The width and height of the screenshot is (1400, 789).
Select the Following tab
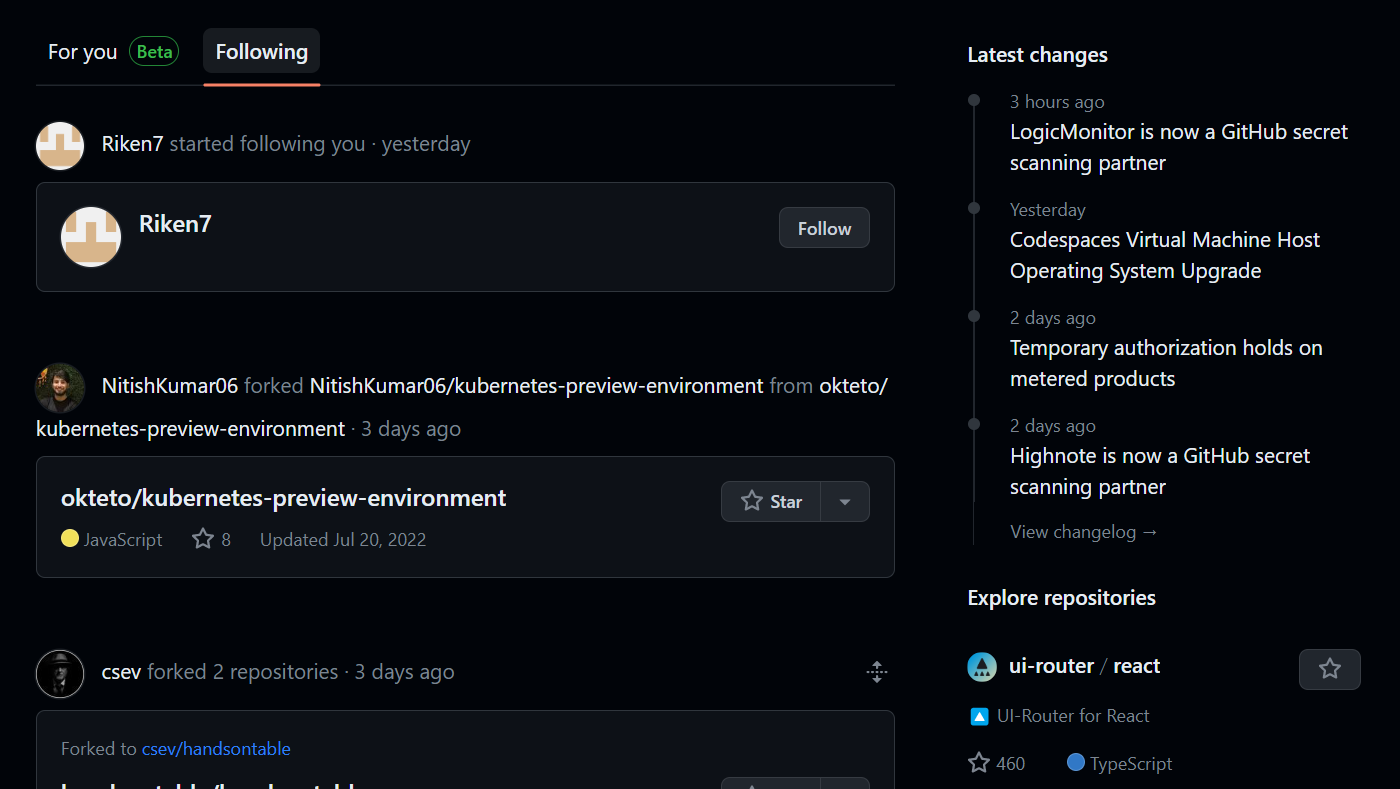tap(260, 51)
